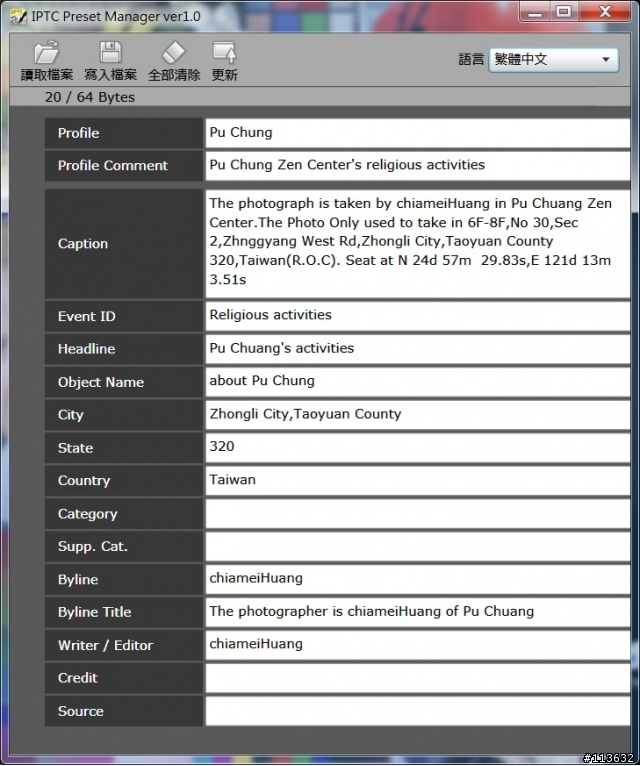Viewport: 640px width, 766px height.
Task: Click the Profile input field
Action: (418, 133)
